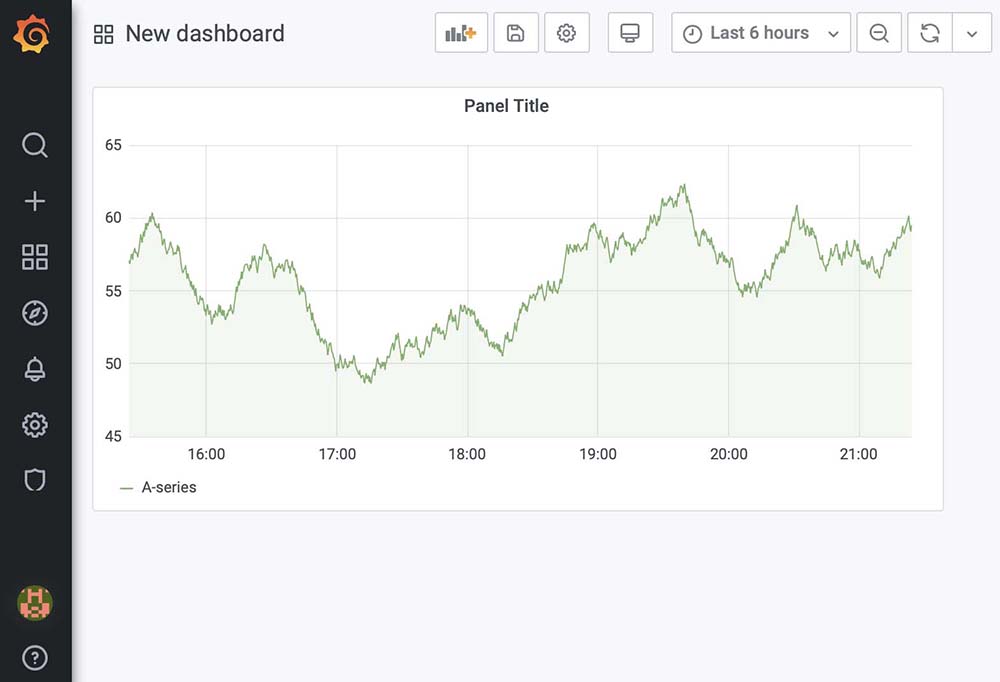Open Grafana home logo
Viewport: 1000px width, 682px height.
click(31, 34)
